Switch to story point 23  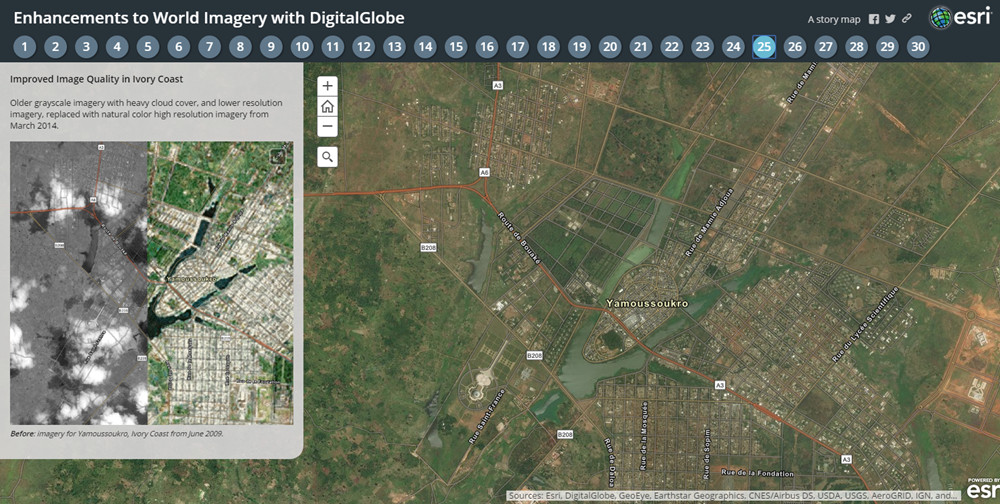pyautogui.click(x=703, y=47)
